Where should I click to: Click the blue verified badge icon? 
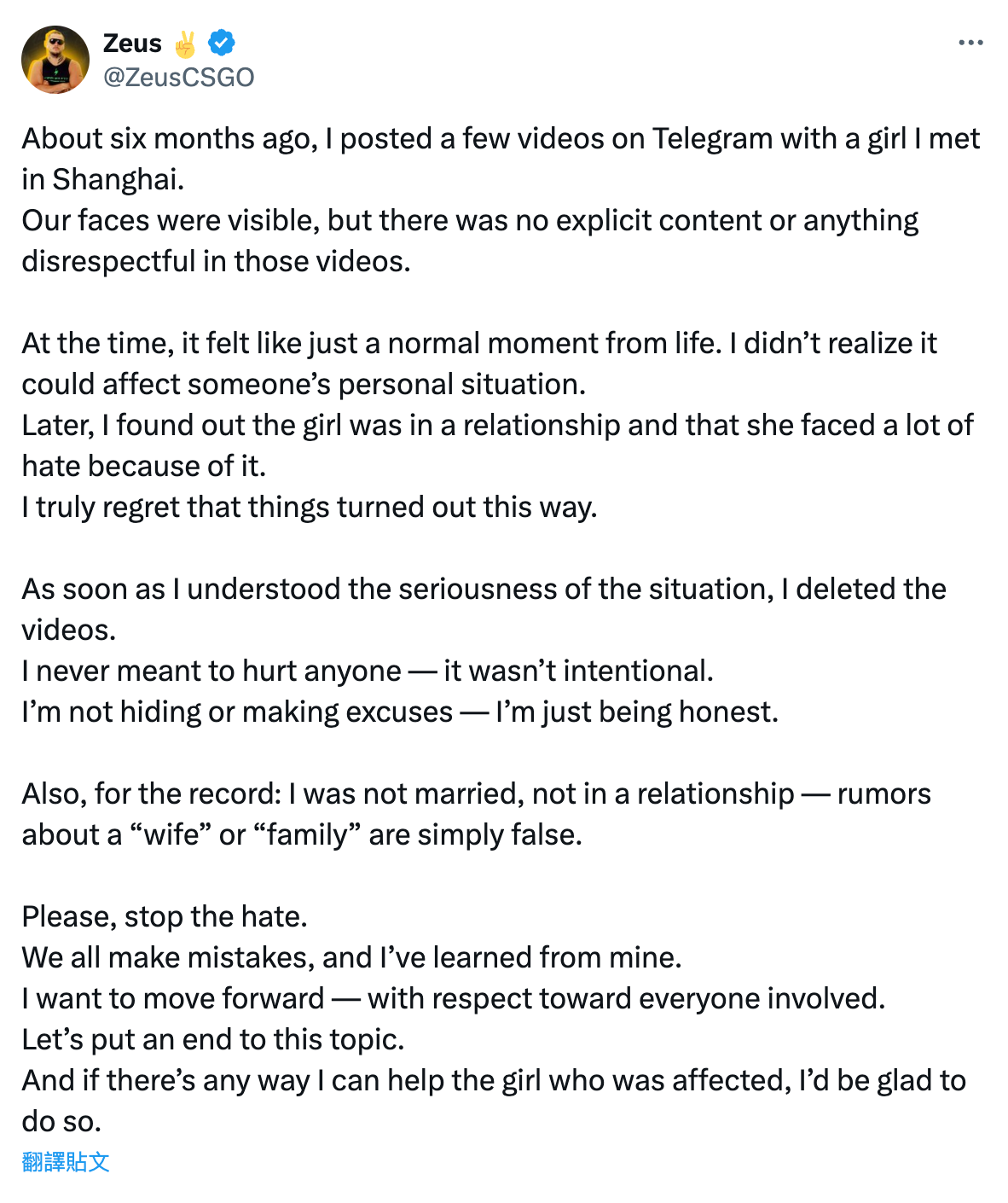coord(222,43)
